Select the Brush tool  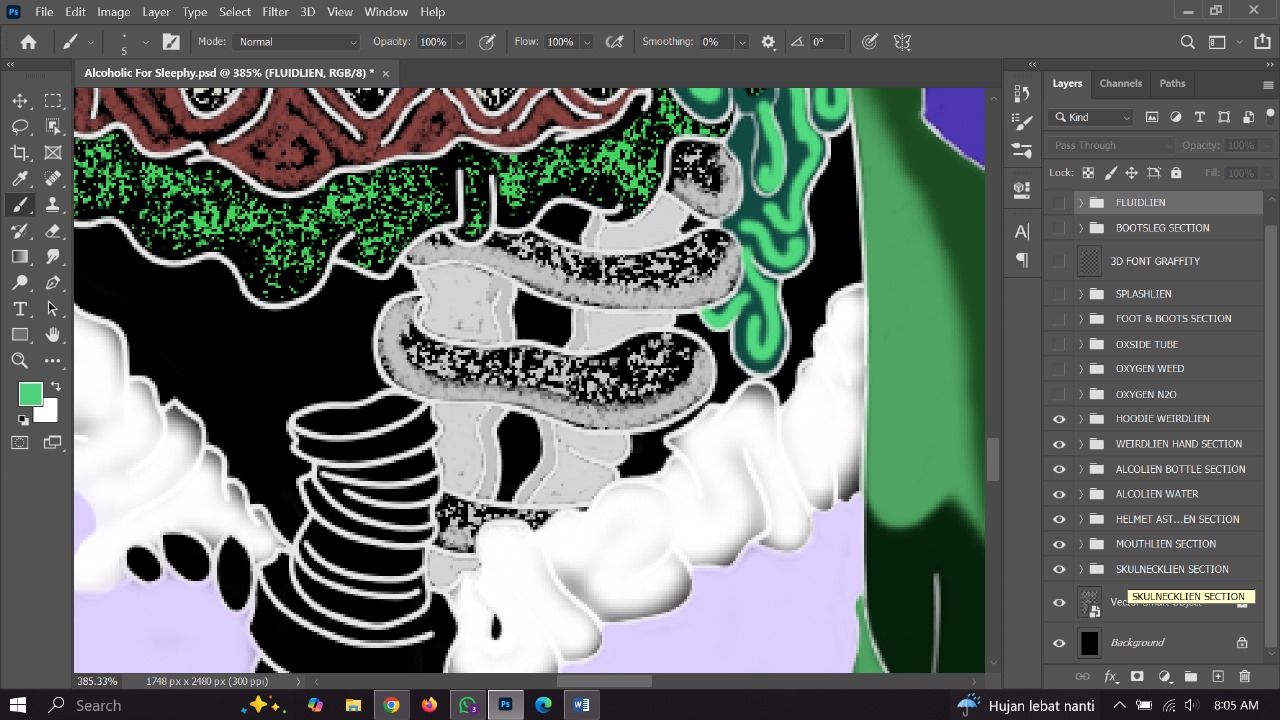pyautogui.click(x=20, y=205)
